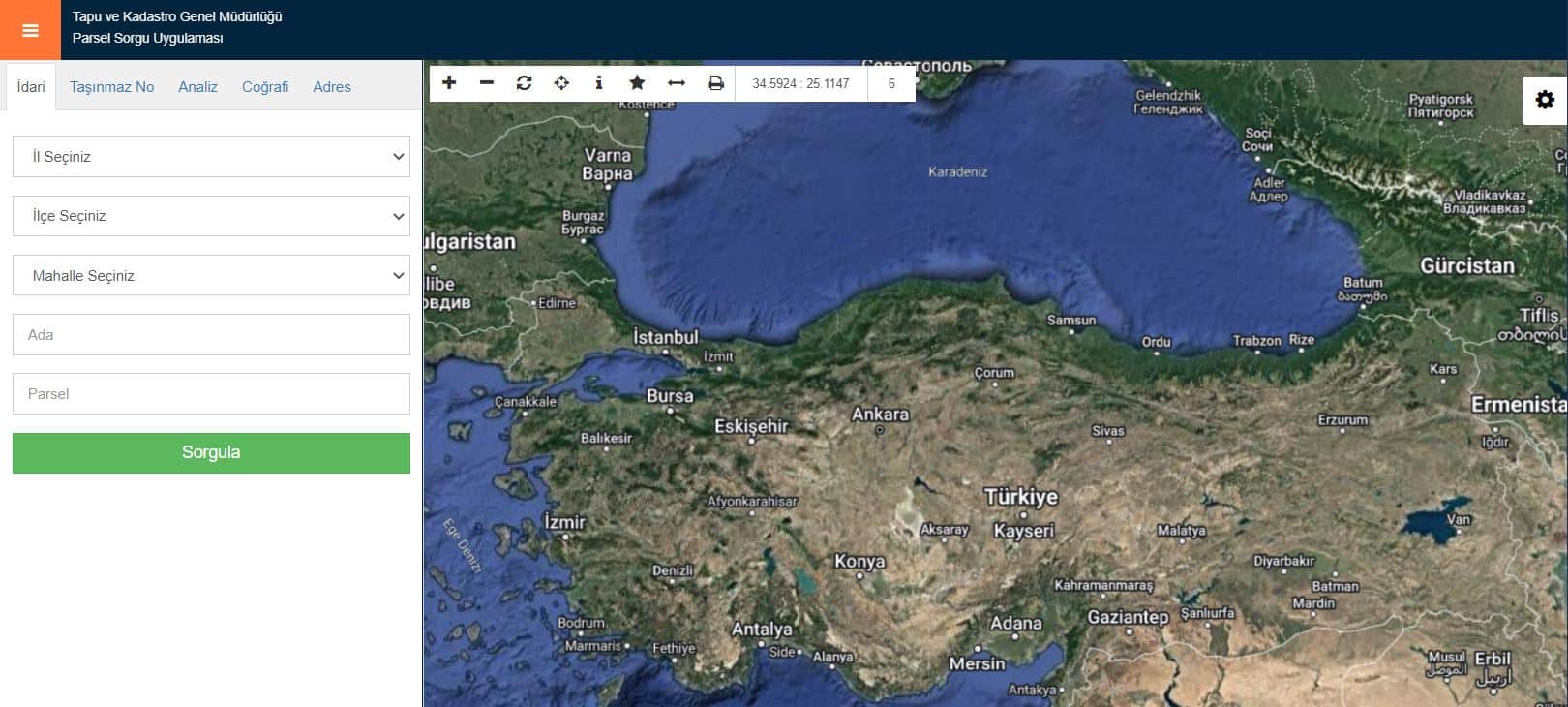
Task: Open the Adres tab
Action: pyautogui.click(x=332, y=87)
